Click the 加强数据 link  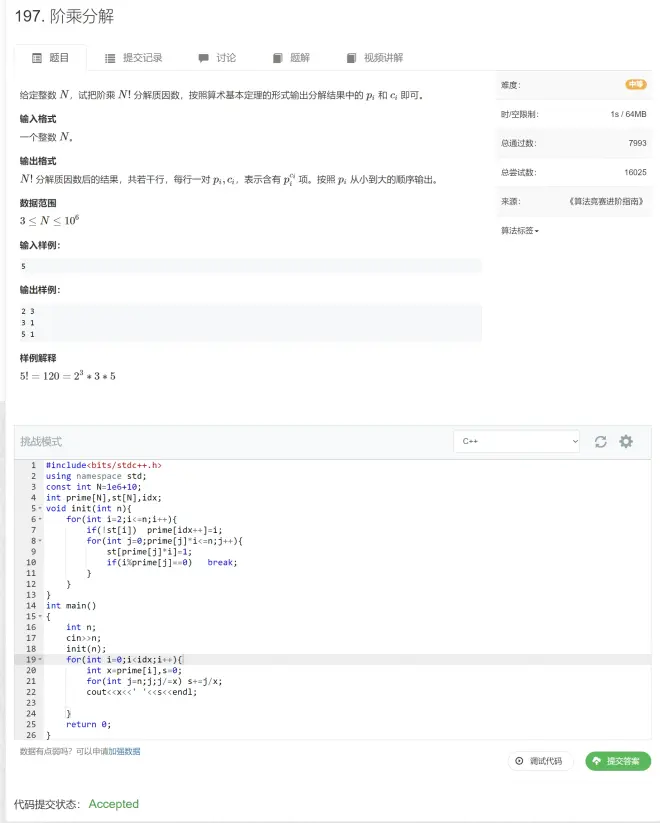(124, 751)
